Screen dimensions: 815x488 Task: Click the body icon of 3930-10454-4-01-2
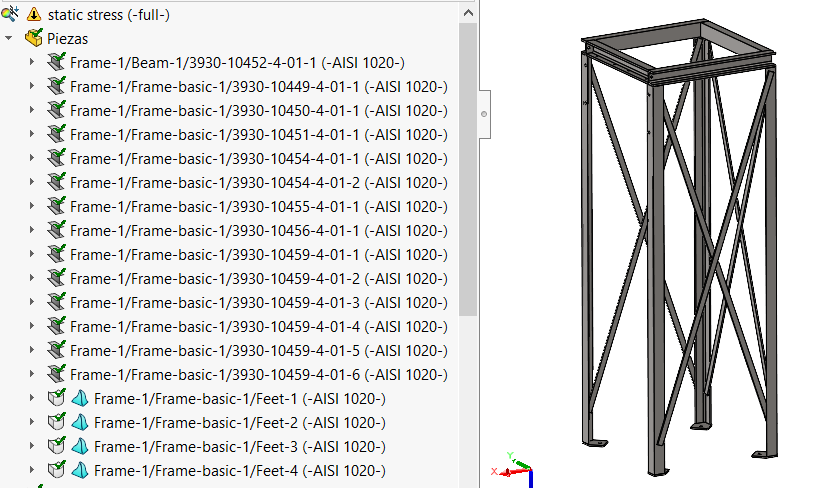(x=56, y=182)
